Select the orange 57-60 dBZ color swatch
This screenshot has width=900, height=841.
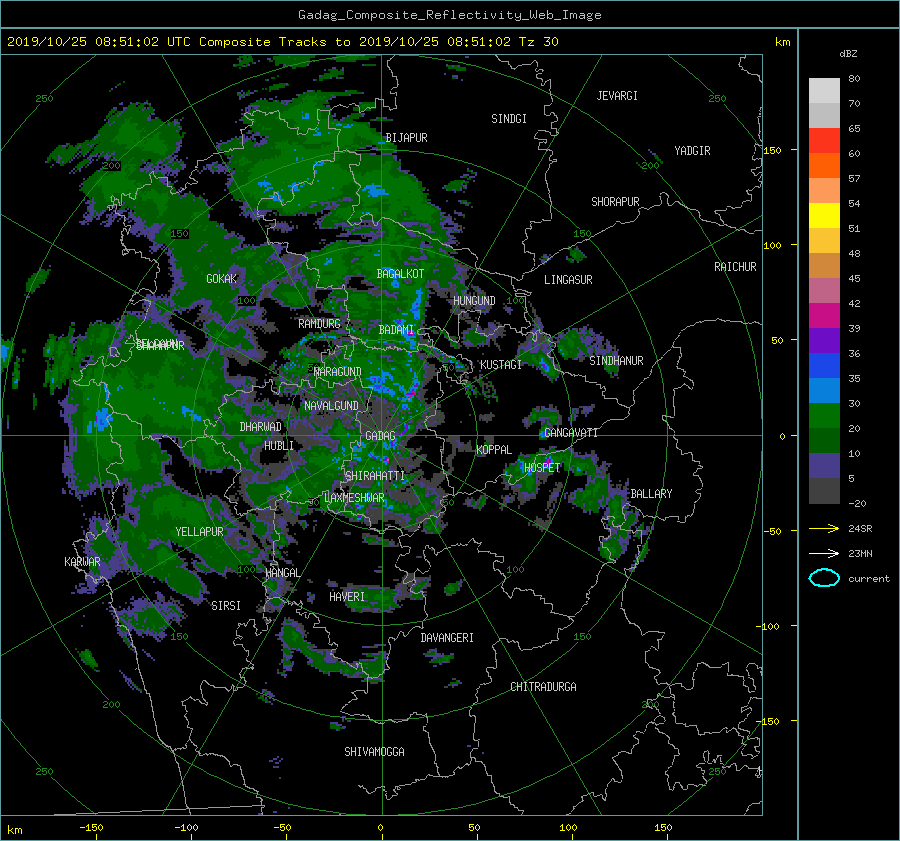click(x=824, y=165)
